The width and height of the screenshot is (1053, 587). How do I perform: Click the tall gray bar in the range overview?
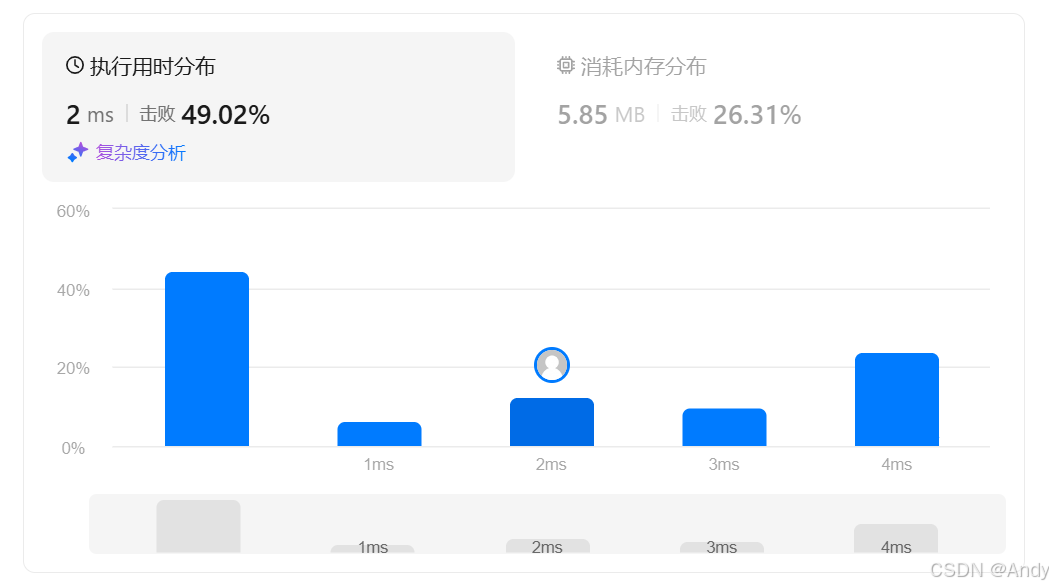(x=198, y=526)
